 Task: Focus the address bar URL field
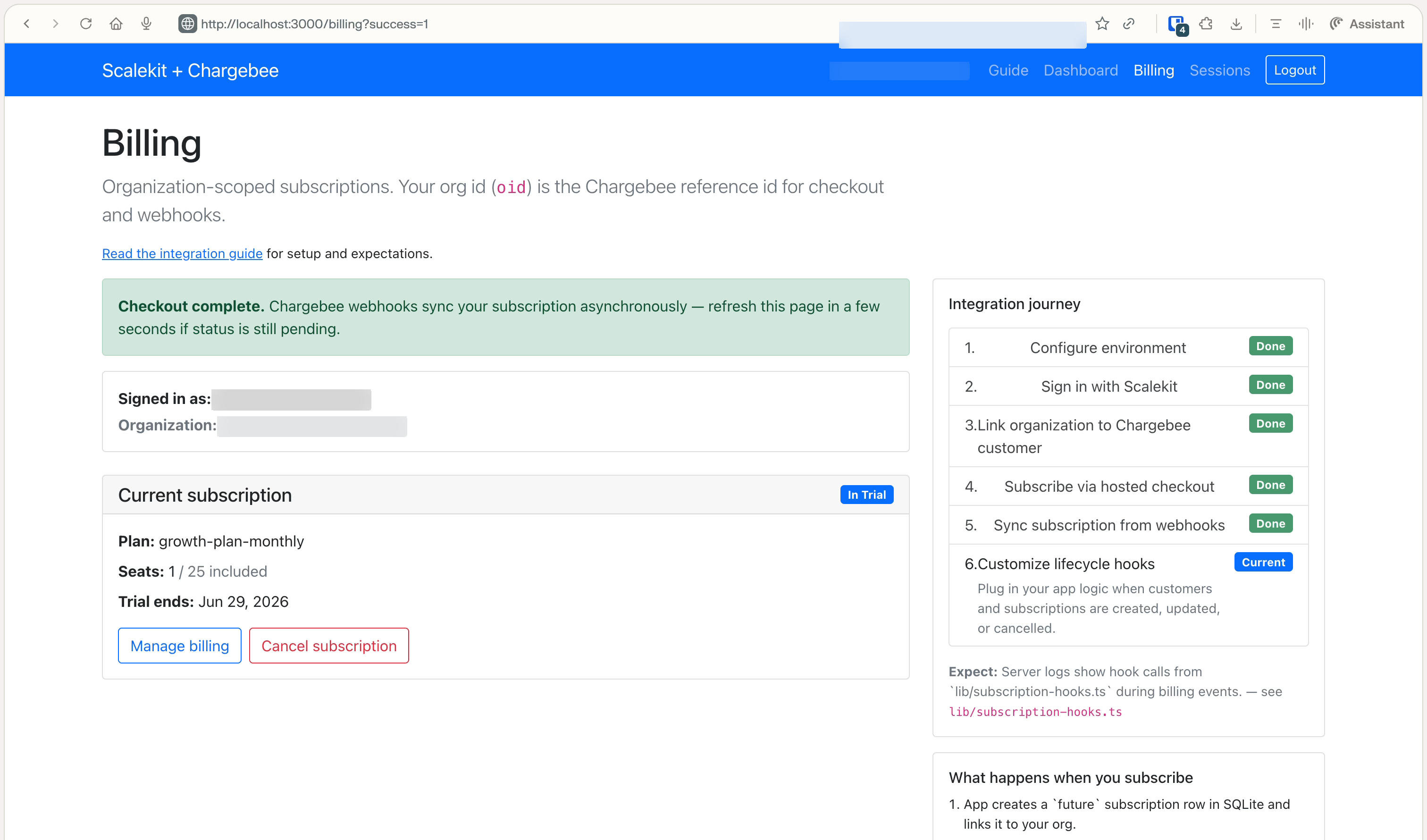(x=314, y=24)
